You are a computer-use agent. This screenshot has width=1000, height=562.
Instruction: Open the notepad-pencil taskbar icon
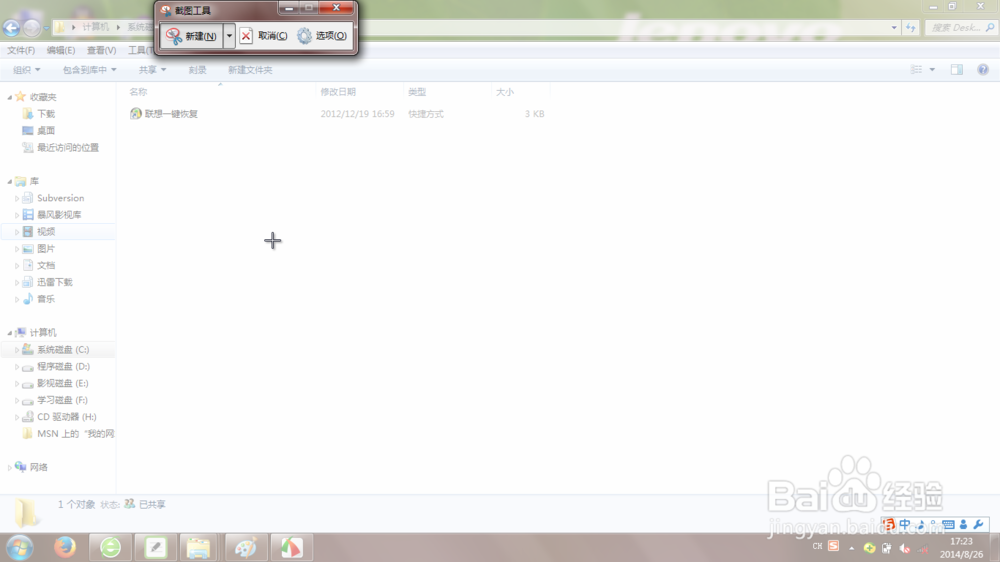tap(156, 547)
